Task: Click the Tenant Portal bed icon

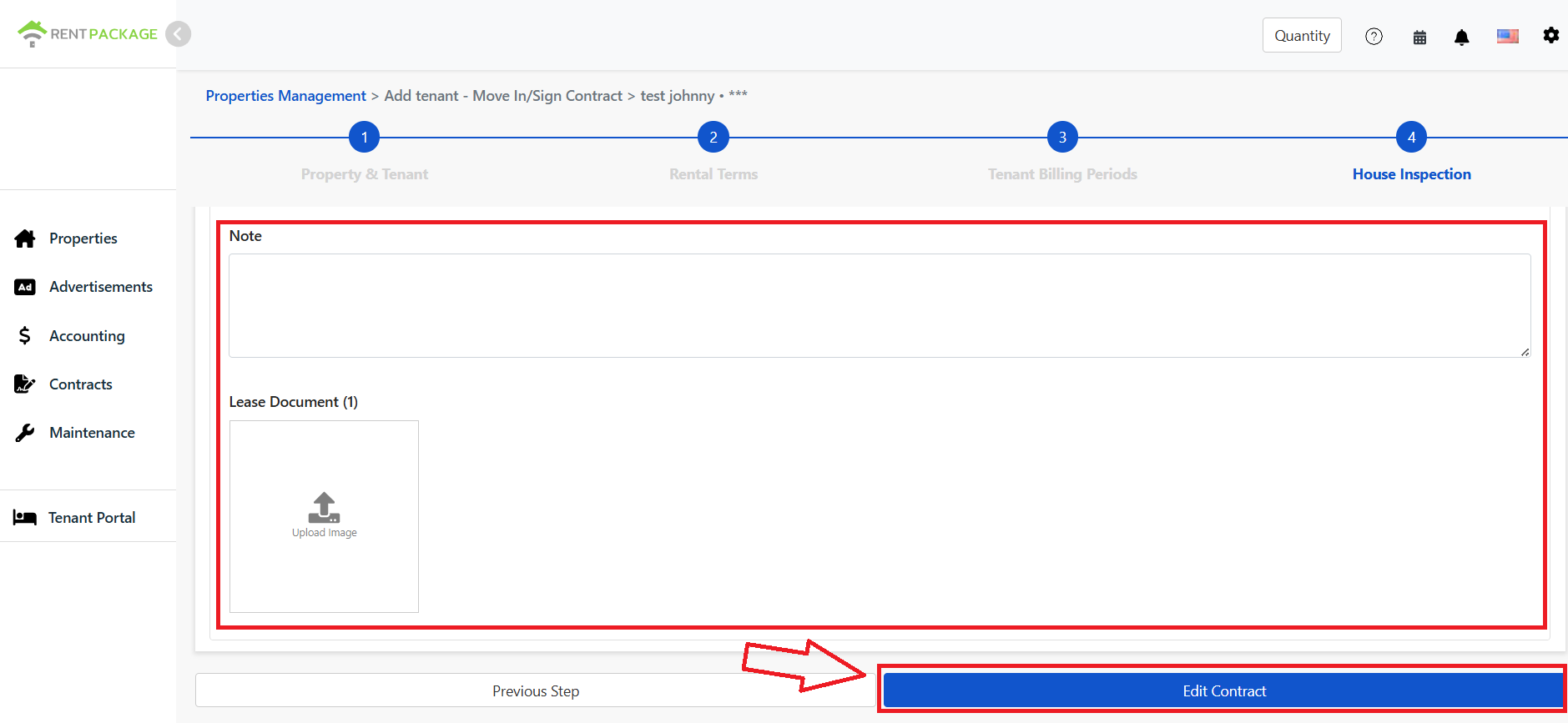Action: pos(24,518)
